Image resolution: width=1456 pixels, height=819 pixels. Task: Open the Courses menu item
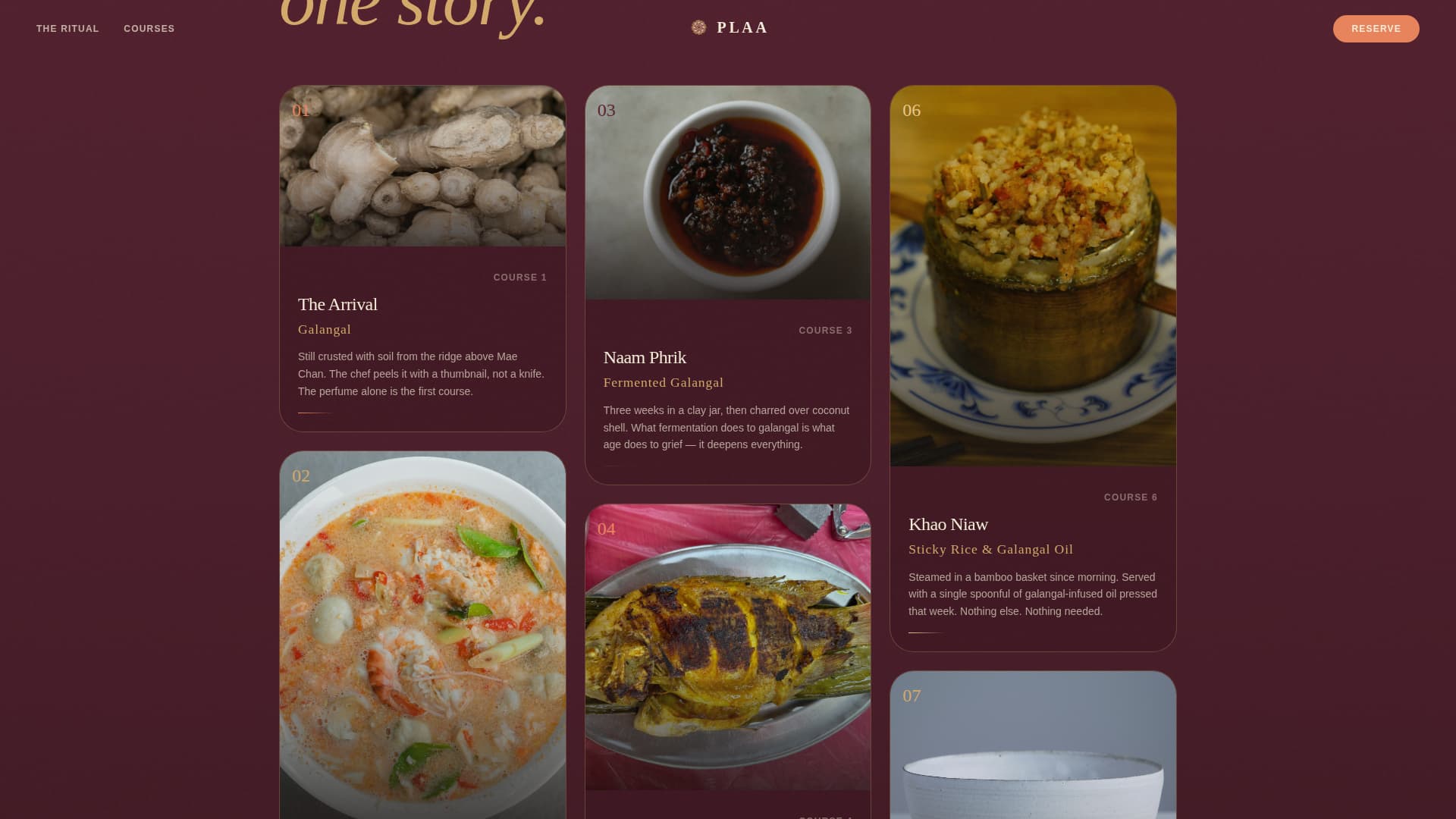149,29
